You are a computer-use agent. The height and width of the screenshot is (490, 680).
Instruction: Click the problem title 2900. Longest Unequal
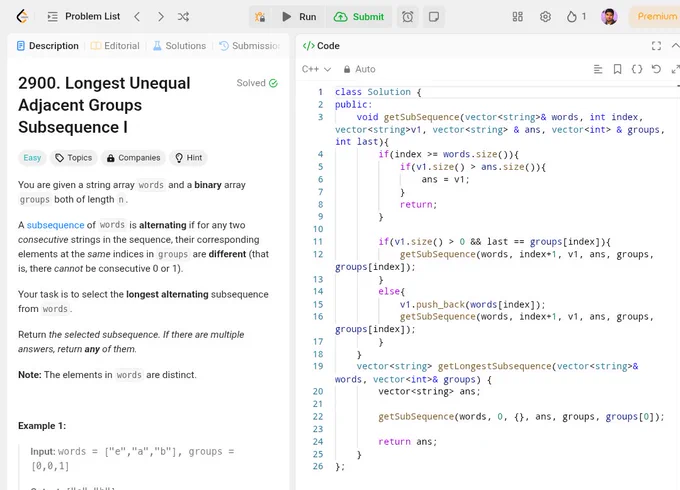point(104,105)
